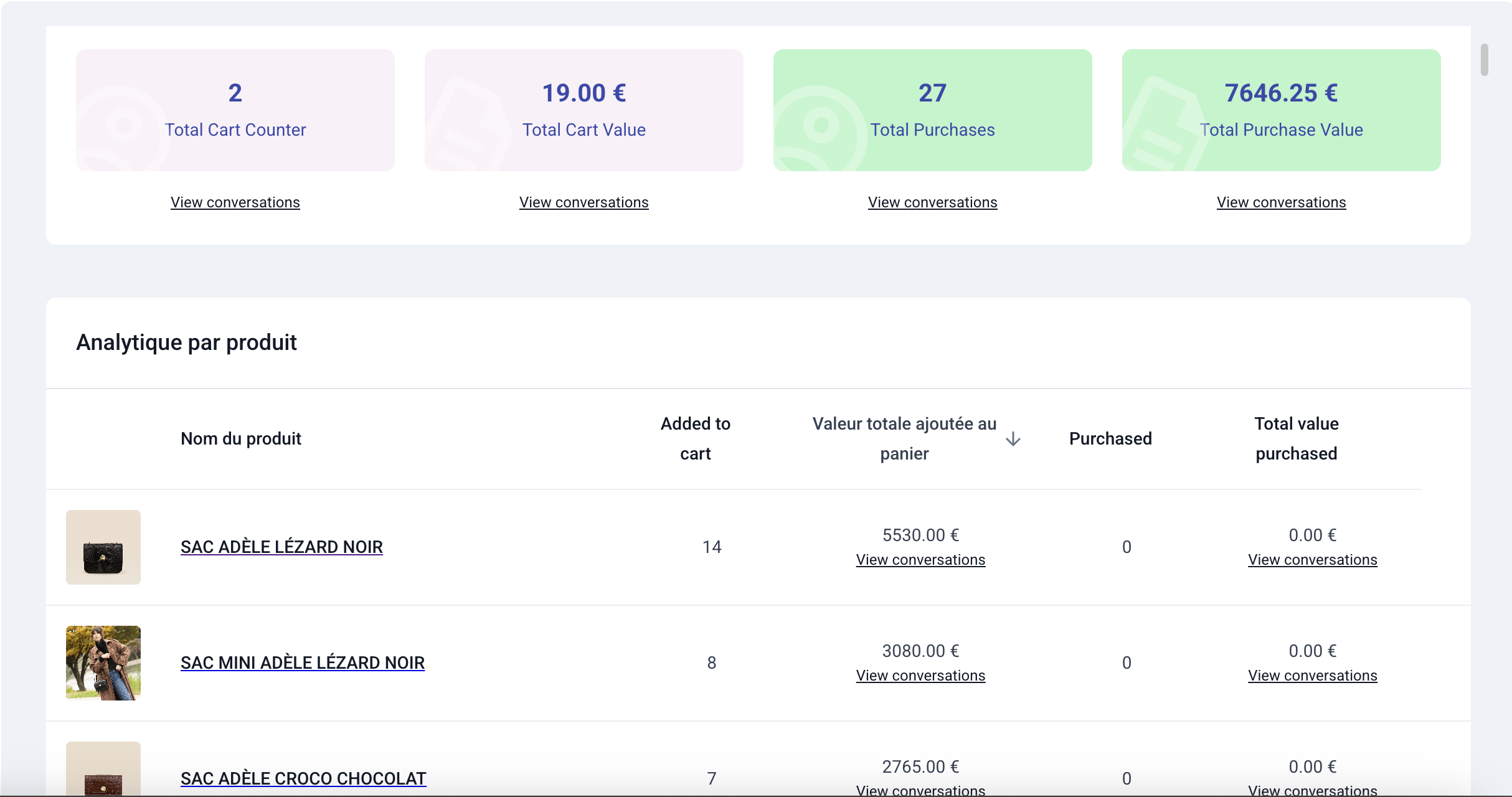
Task: View conversations for SAC MINI ADÈLE LÉZARD NOIR cart
Action: click(x=920, y=676)
